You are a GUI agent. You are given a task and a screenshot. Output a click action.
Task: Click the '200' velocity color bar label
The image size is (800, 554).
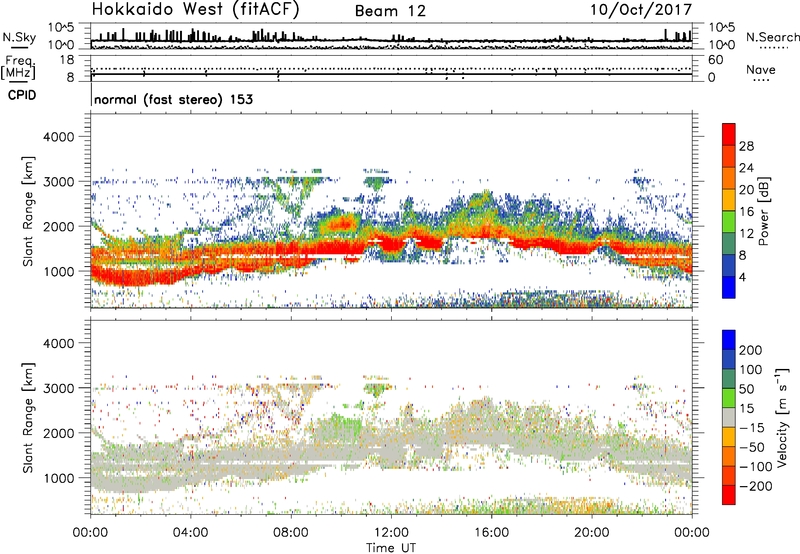pyautogui.click(x=751, y=350)
